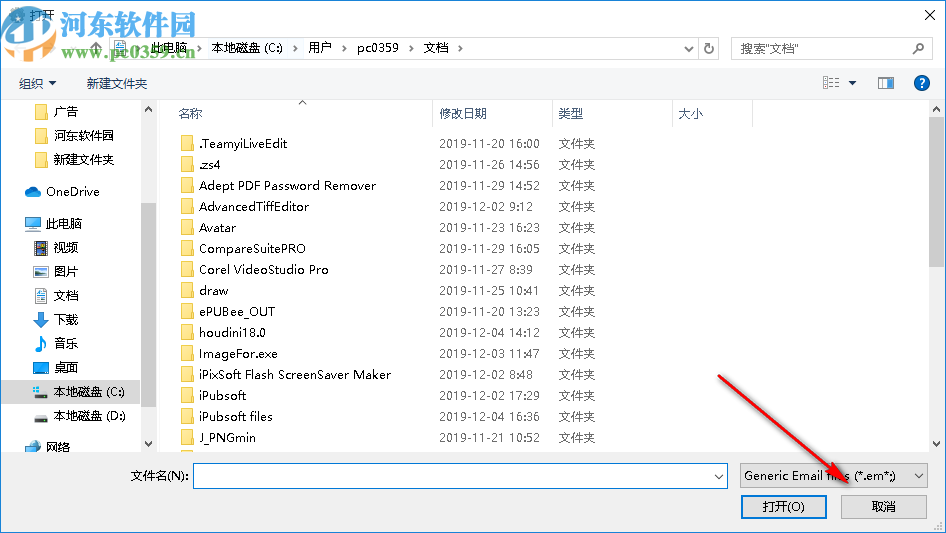The height and width of the screenshot is (533, 946).
Task: Expand the chevron after 用户 breadcrumb
Action: click(x=344, y=48)
